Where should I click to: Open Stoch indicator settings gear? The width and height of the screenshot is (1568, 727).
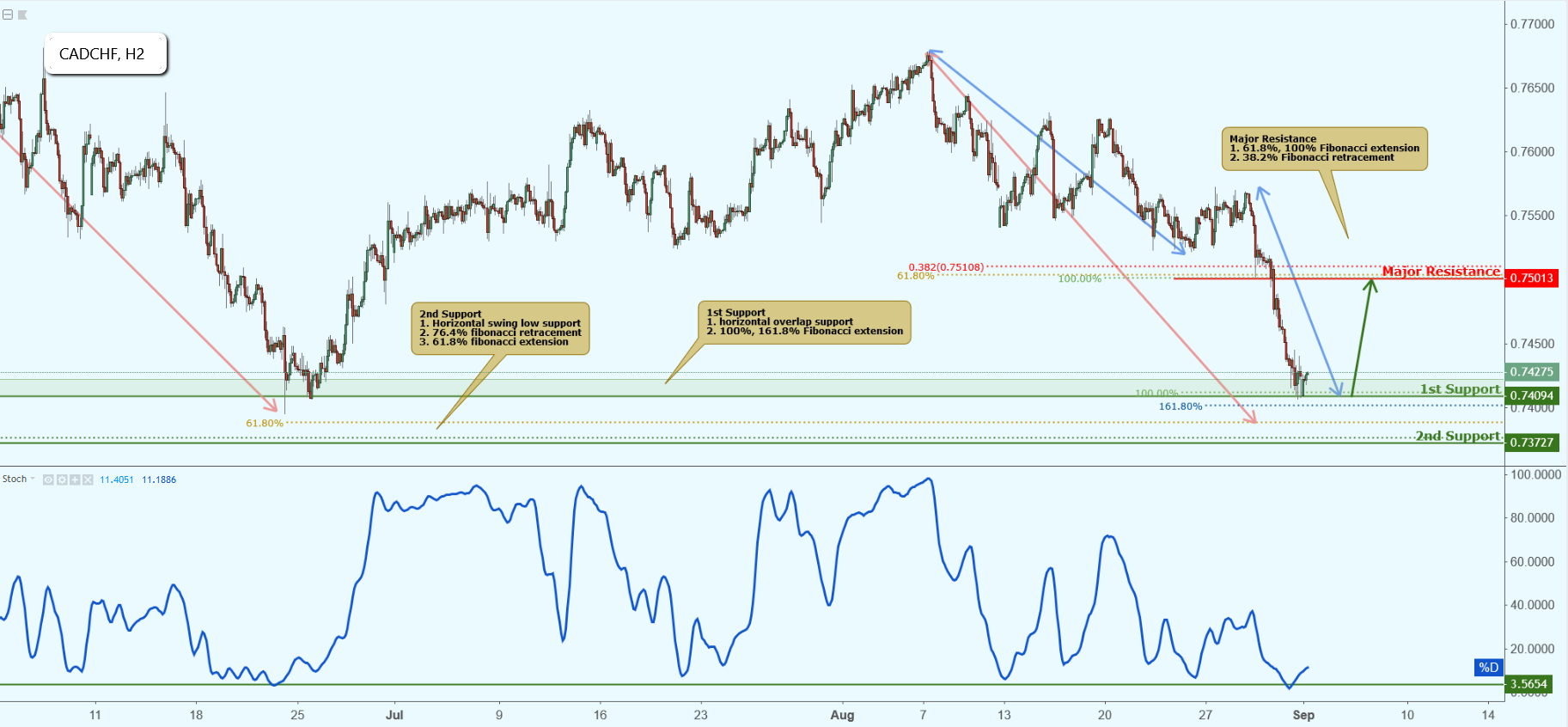click(x=62, y=480)
